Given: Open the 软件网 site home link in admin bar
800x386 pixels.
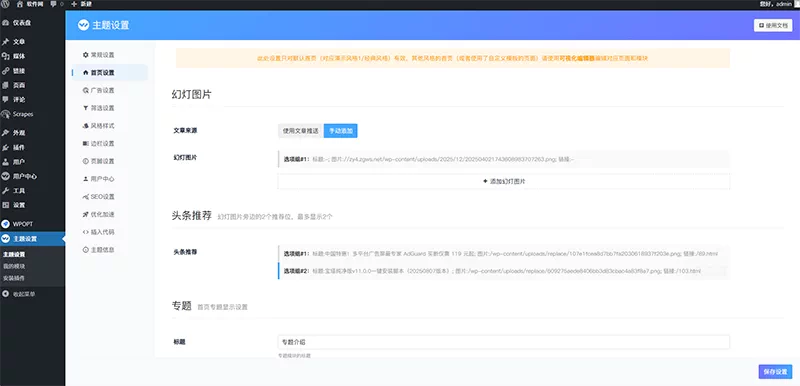Looking at the screenshot, I should pos(29,4).
